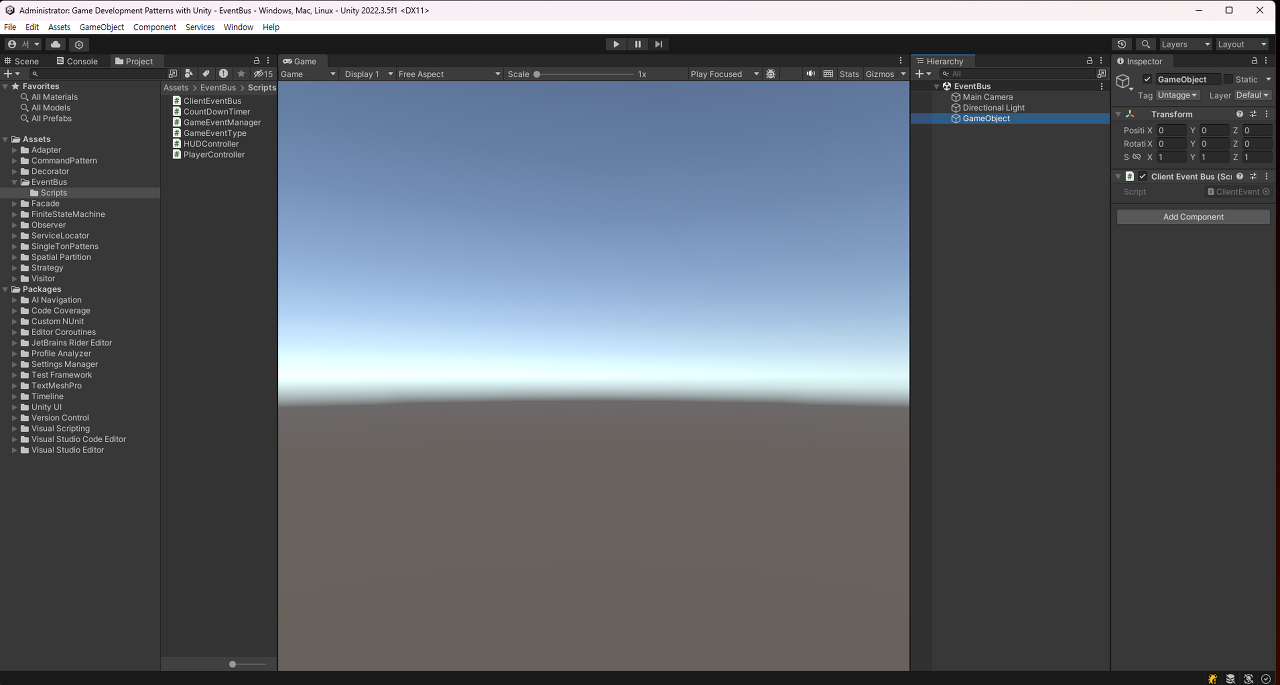1280x685 pixels.
Task: Switch to the Console tab
Action: pyautogui.click(x=77, y=61)
